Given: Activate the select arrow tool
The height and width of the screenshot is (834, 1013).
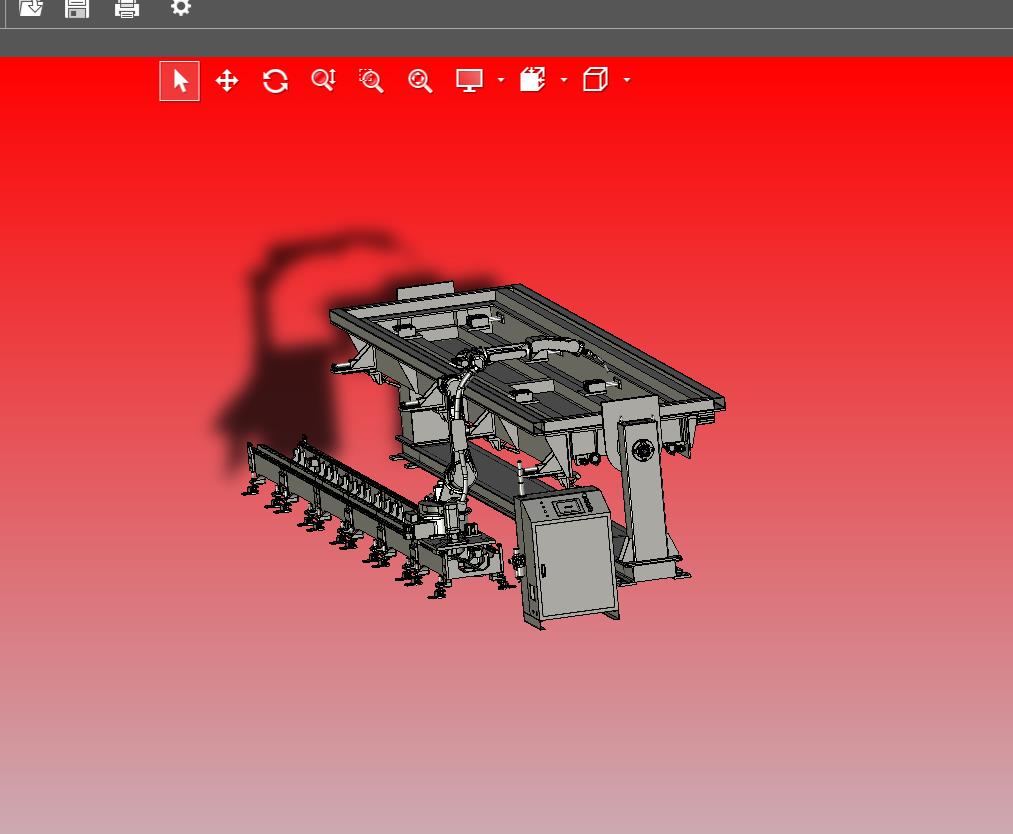Looking at the screenshot, I should pyautogui.click(x=180, y=81).
